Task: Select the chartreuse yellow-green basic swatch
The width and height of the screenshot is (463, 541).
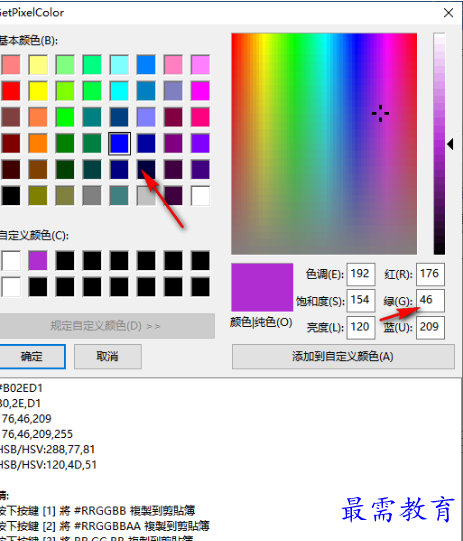Action: [65, 91]
